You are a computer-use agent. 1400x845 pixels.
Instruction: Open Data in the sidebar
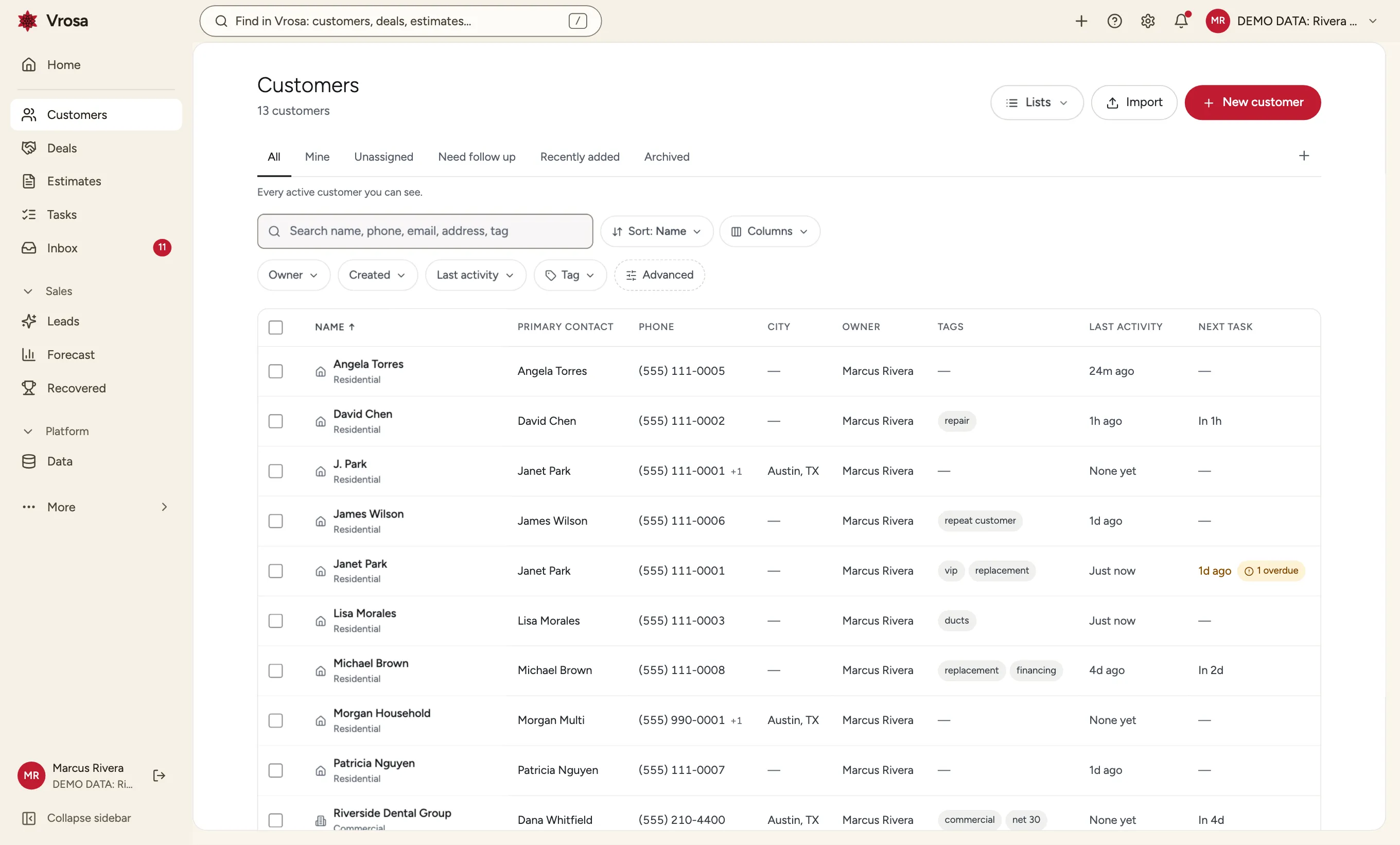pyautogui.click(x=96, y=461)
